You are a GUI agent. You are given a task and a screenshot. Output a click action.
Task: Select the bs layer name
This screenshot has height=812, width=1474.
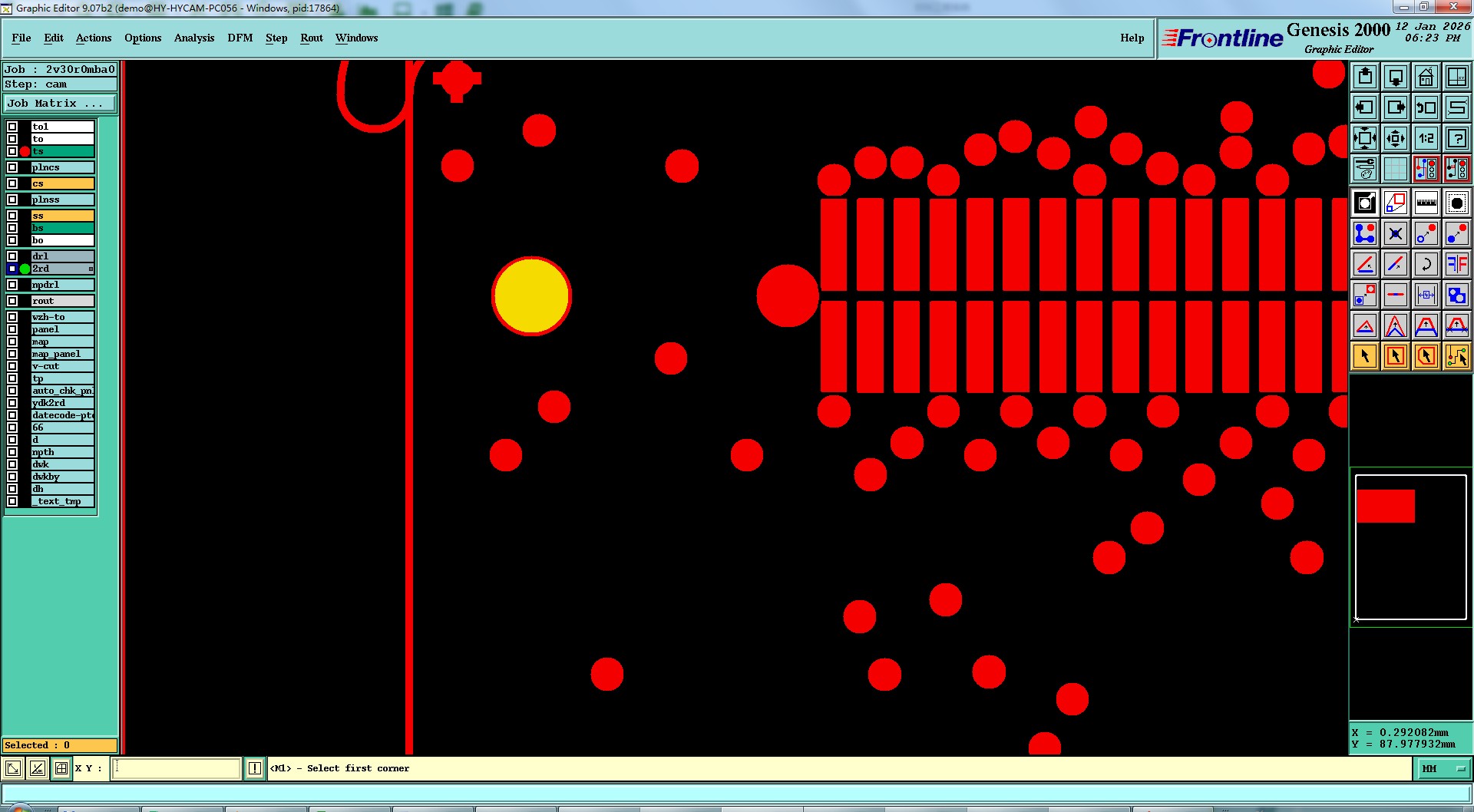(62, 228)
